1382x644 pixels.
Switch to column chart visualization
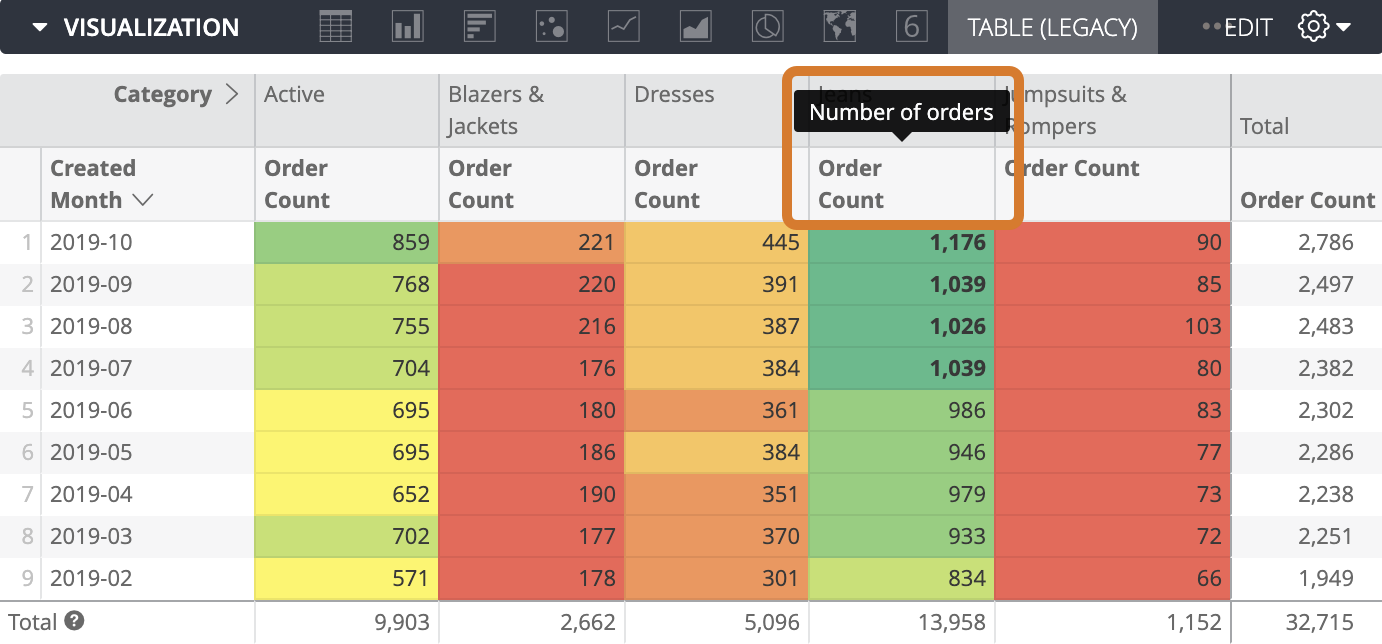(408, 27)
